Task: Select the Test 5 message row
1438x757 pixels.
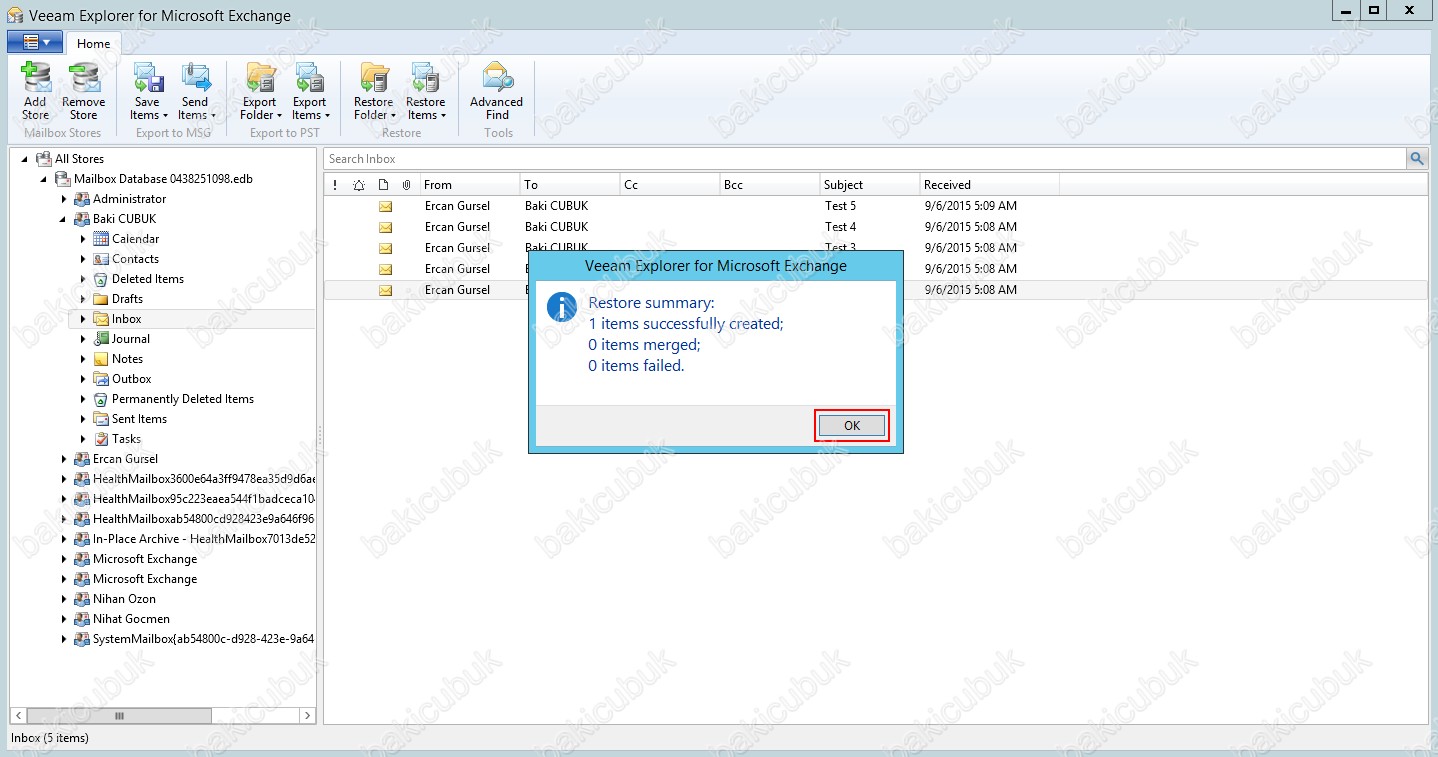Action: point(876,206)
